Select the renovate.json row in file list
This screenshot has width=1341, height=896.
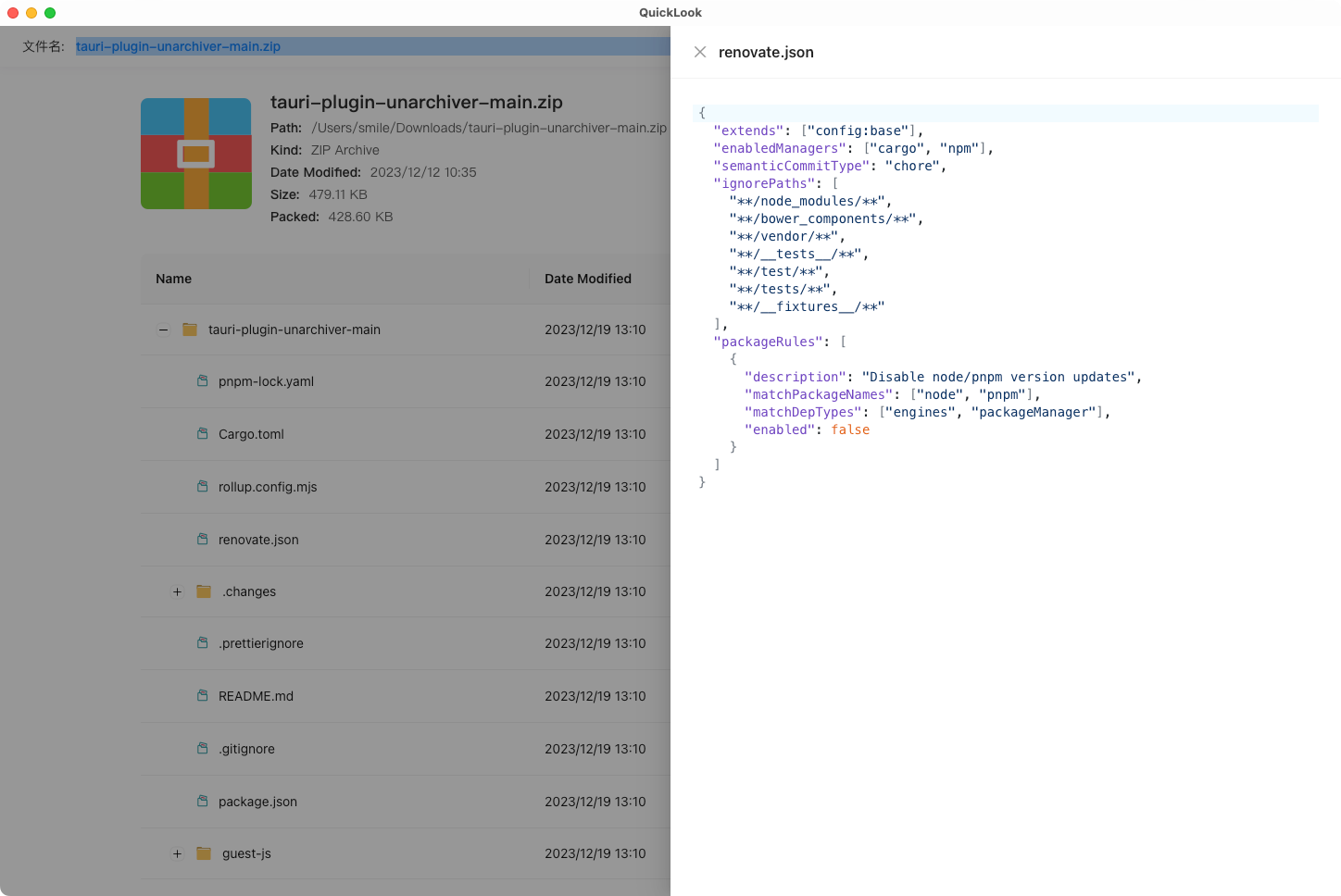[406, 540]
